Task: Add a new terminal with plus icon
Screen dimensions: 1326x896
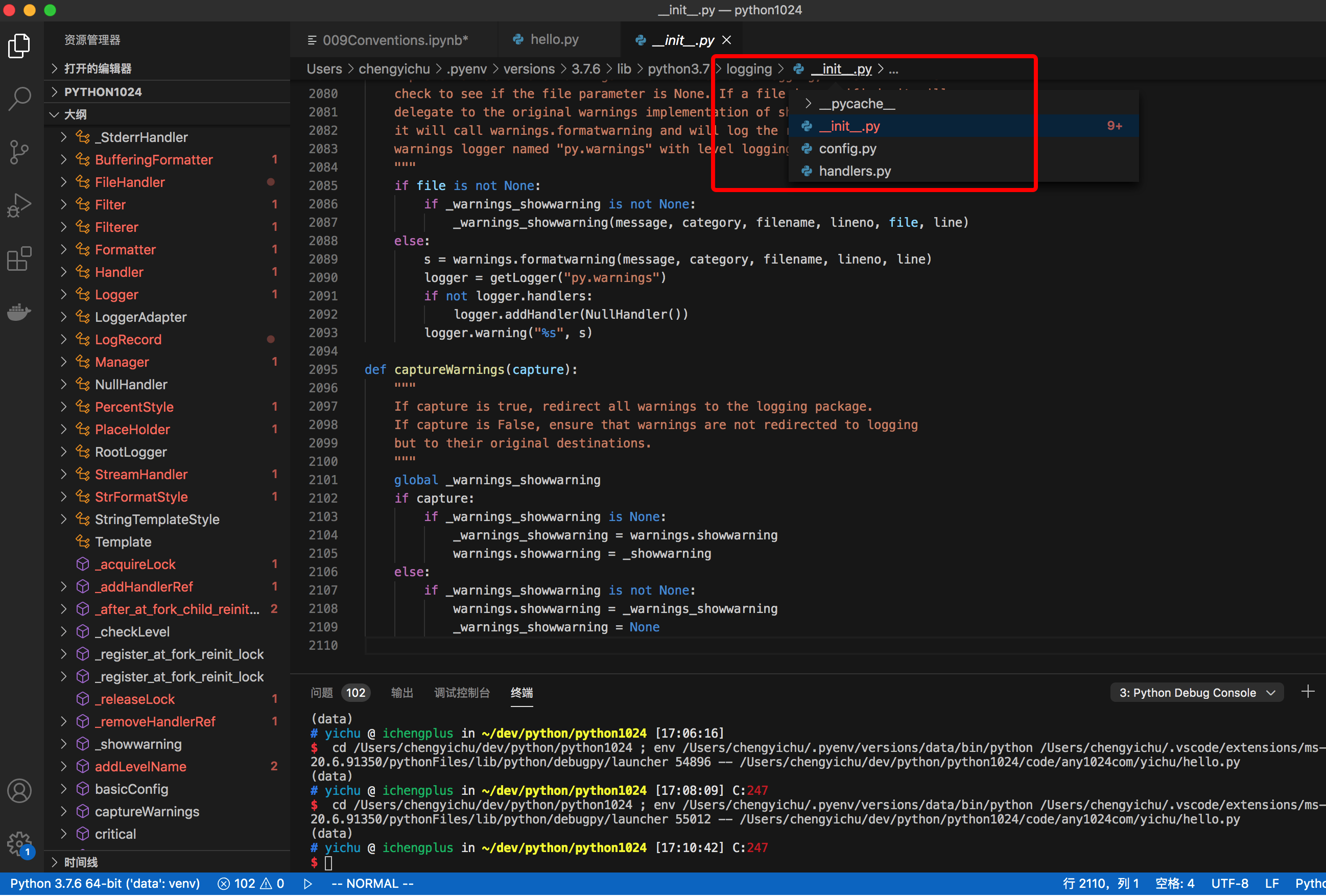Action: click(1308, 692)
